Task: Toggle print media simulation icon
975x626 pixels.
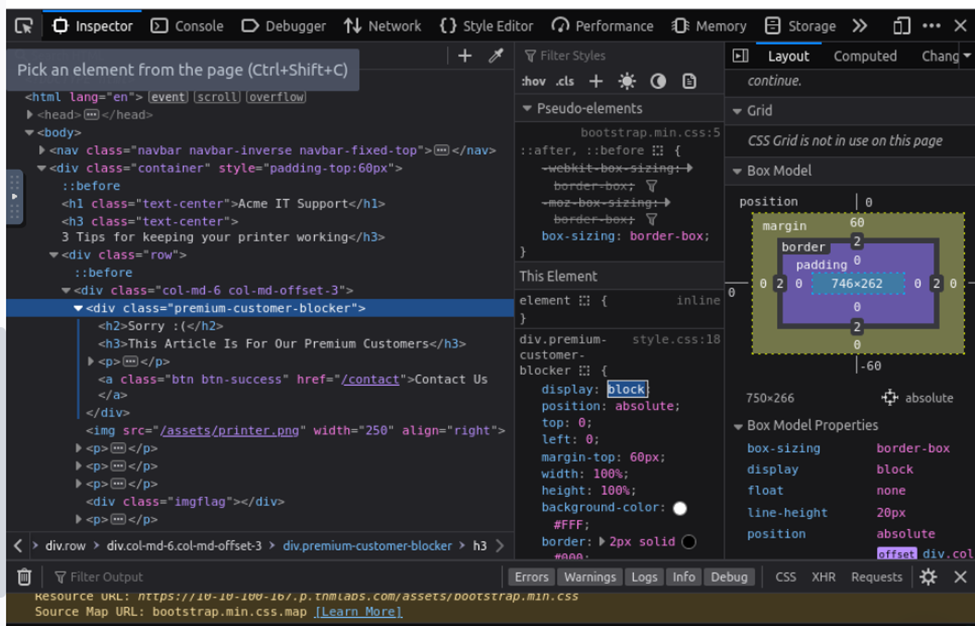Action: pyautogui.click(x=689, y=81)
